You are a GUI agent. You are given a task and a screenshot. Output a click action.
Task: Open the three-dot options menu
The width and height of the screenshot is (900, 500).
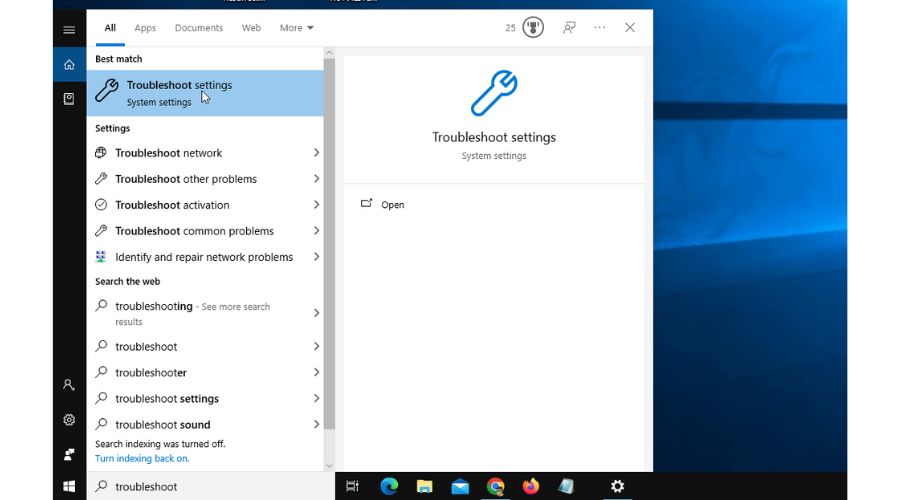point(599,28)
